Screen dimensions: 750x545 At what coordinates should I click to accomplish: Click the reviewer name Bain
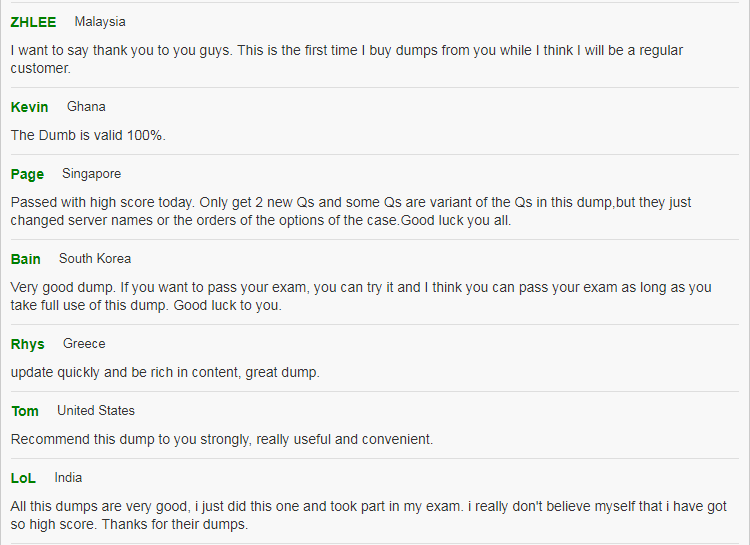coord(25,259)
